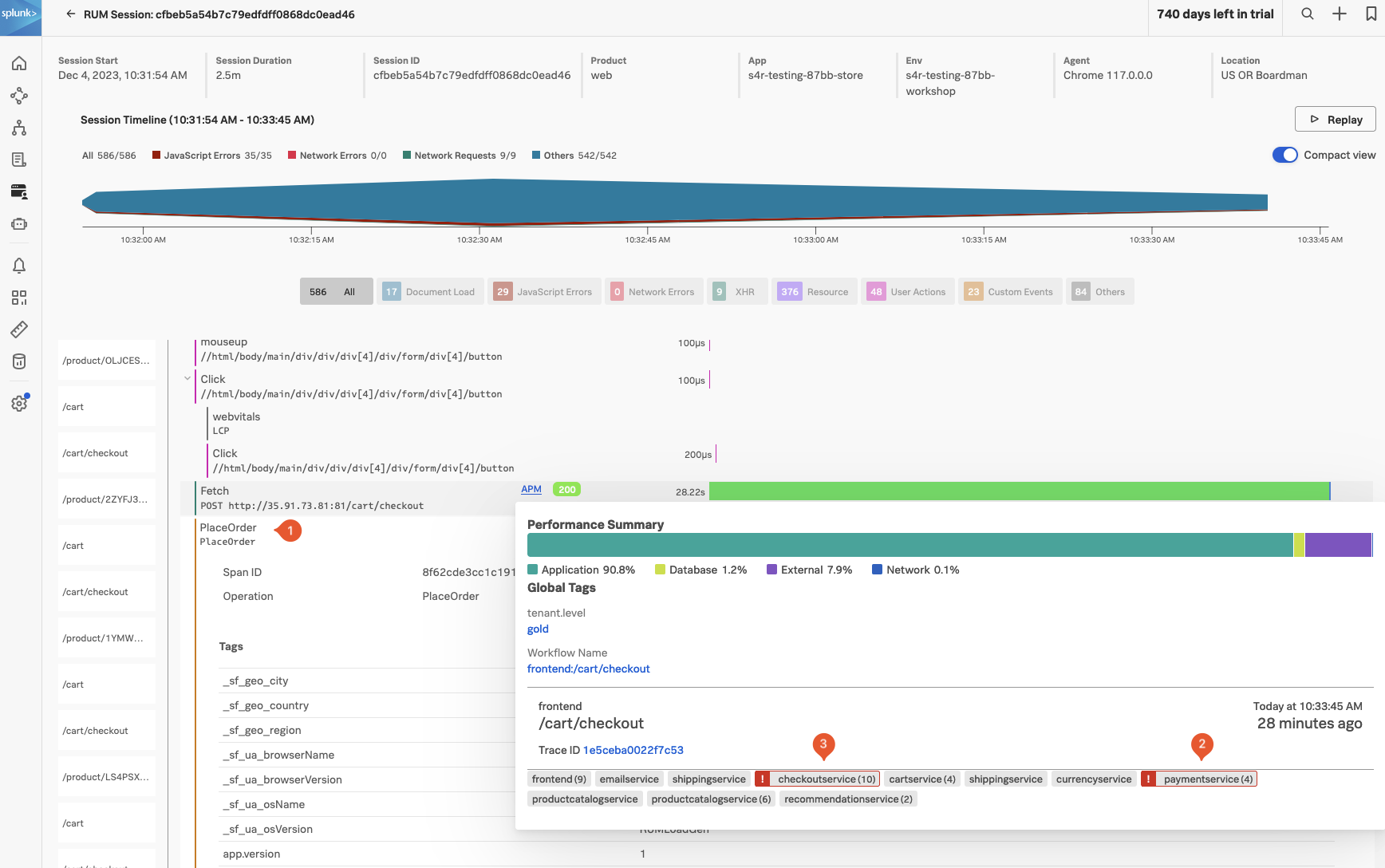The height and width of the screenshot is (868, 1385).
Task: Select the Document Load filter tab
Action: pos(430,291)
